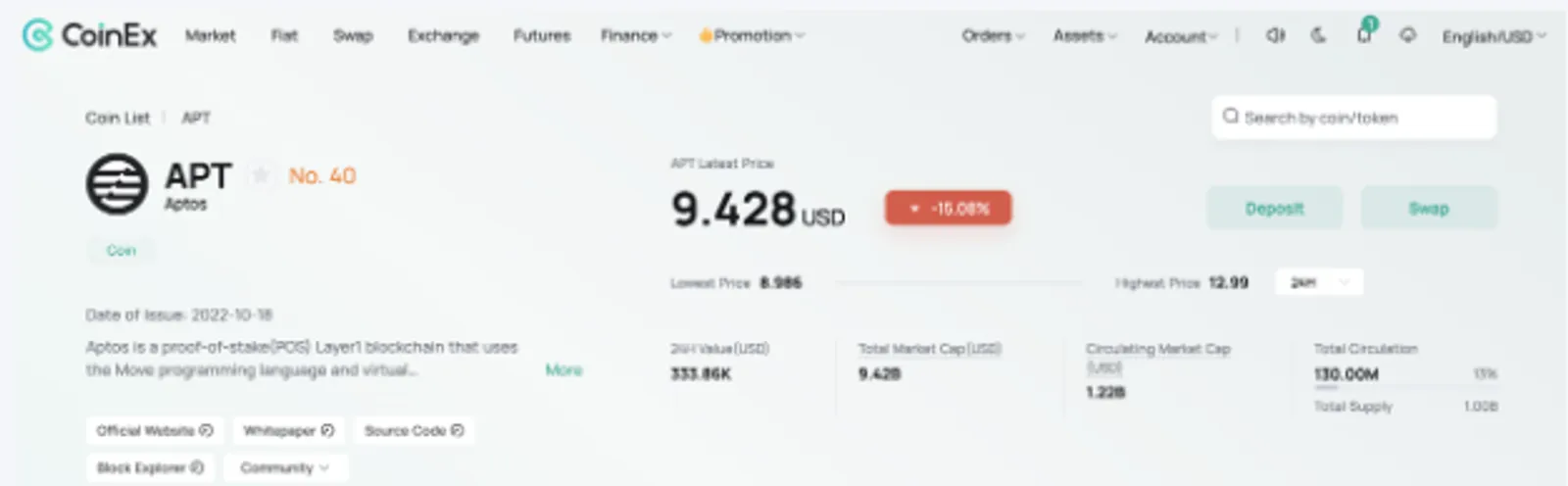Viewport: 1568px width, 486px height.
Task: Open the Promotion menu
Action: [751, 35]
